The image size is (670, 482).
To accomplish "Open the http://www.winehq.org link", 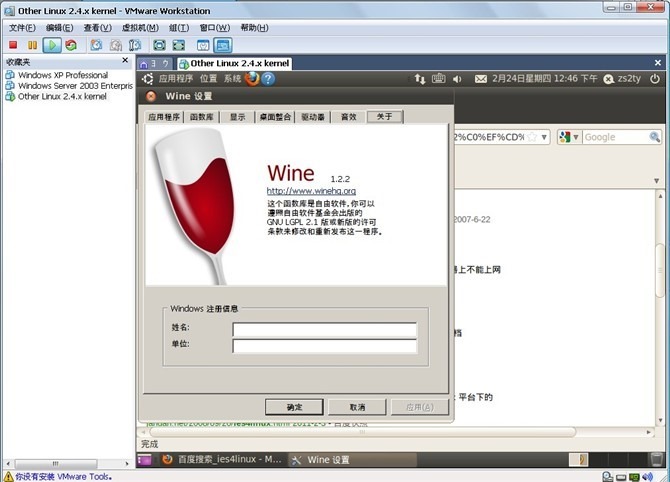I will 311,191.
